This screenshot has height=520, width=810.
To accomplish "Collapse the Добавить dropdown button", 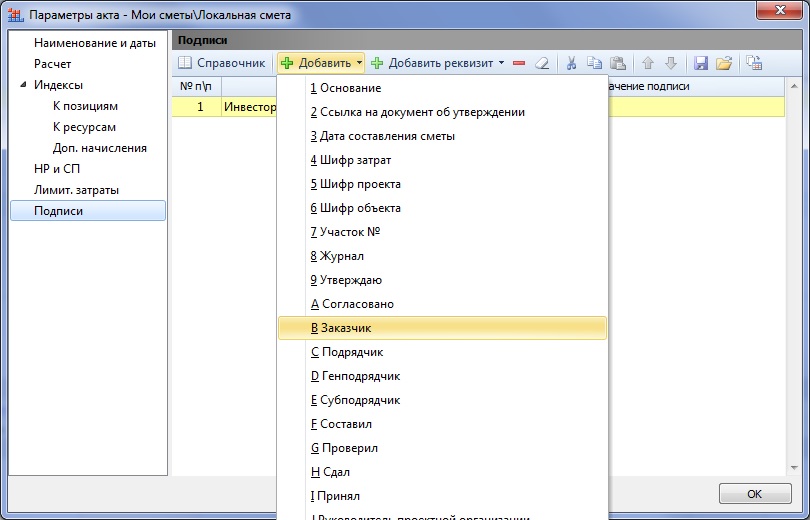I will pos(322,63).
